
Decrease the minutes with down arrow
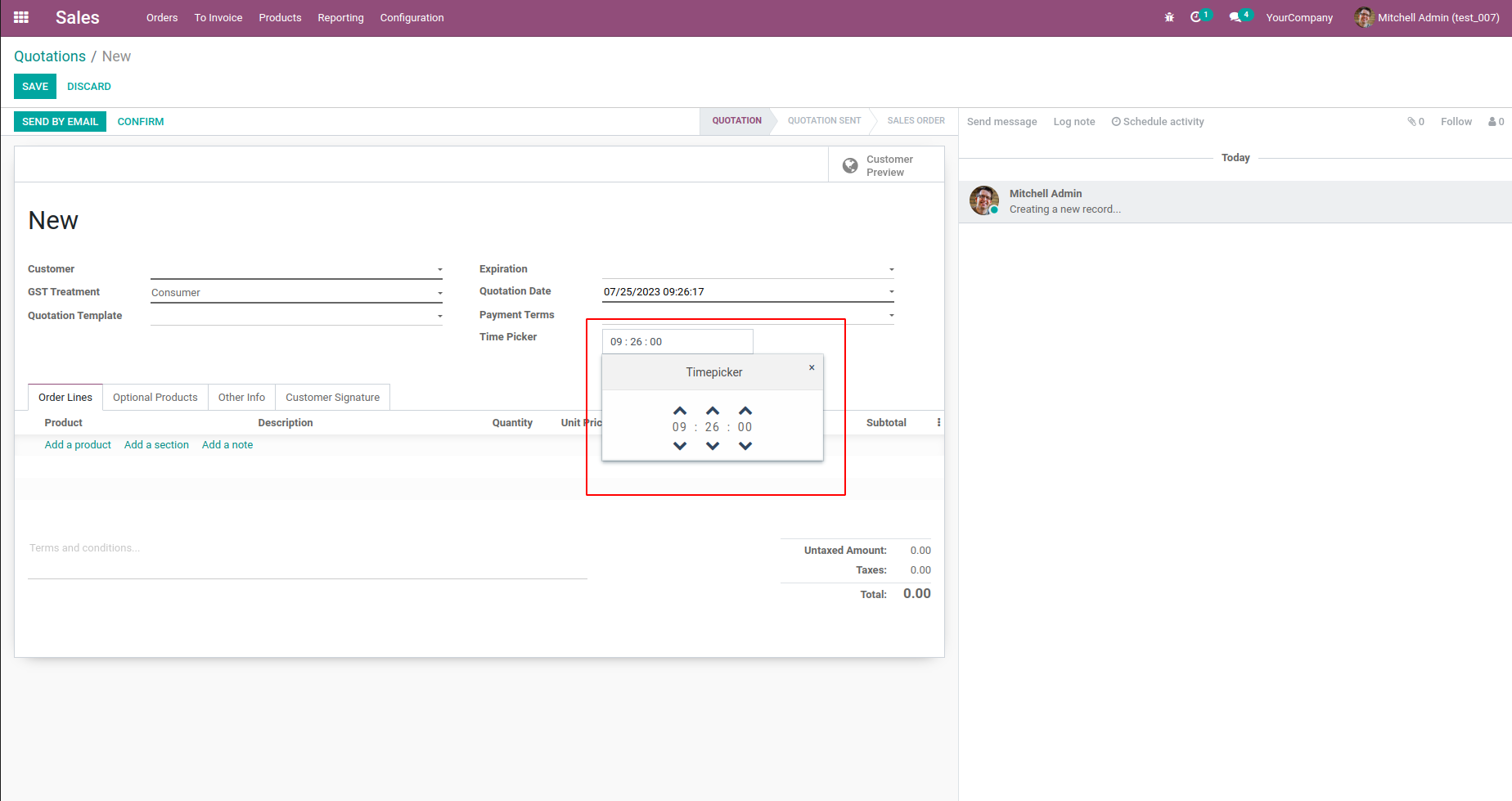click(x=713, y=446)
